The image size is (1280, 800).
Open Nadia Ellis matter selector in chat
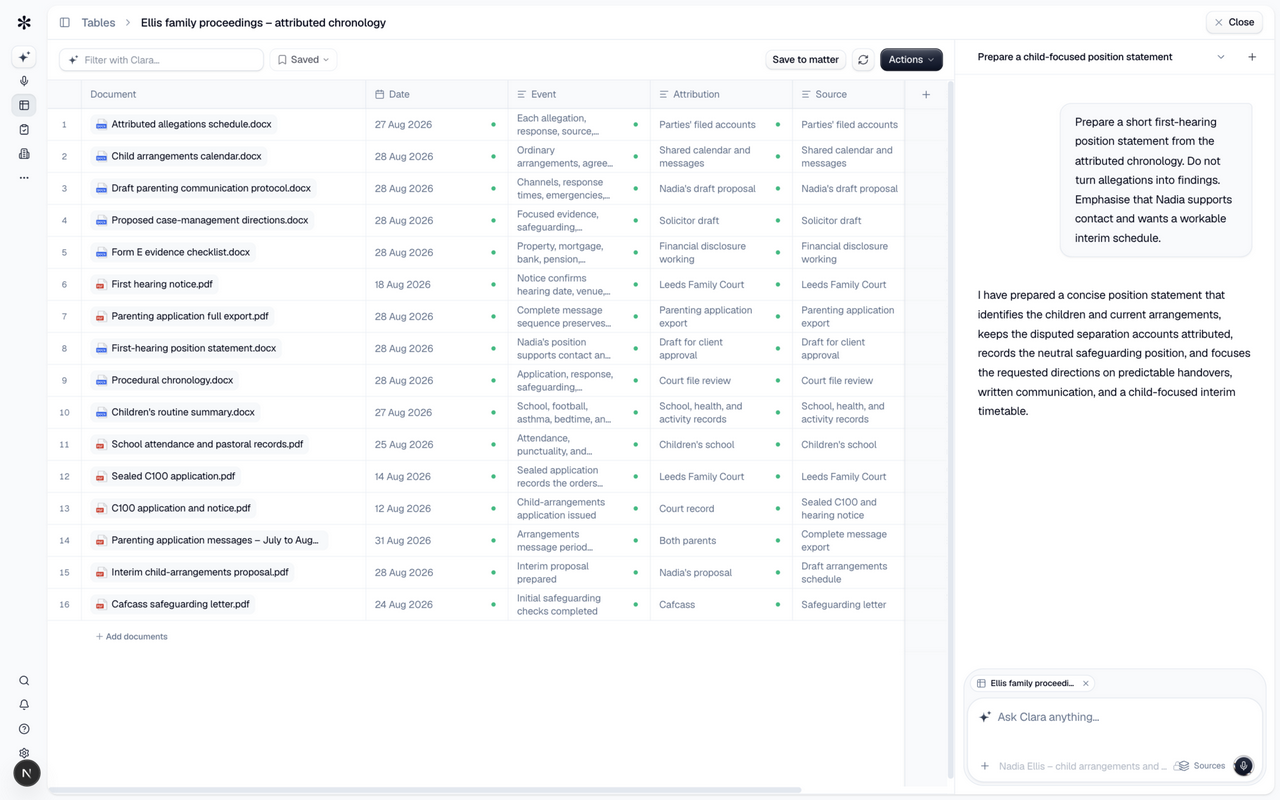(1082, 766)
